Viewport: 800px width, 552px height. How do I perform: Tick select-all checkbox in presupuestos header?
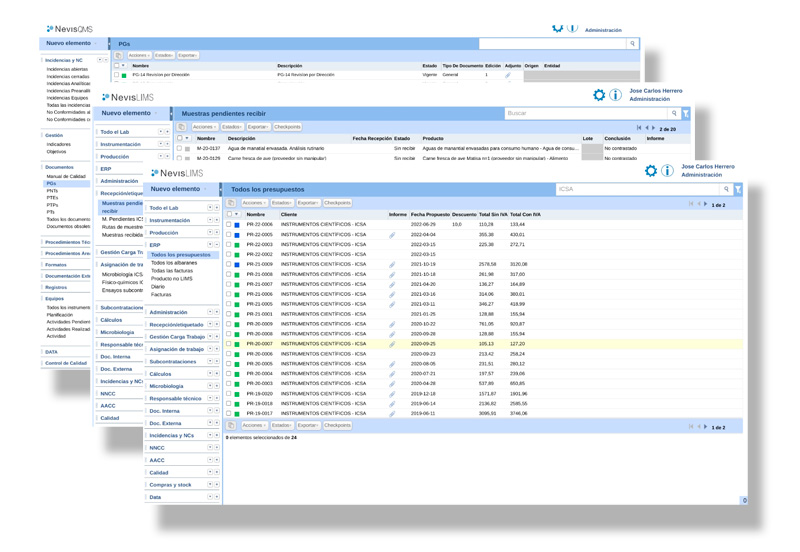[x=230, y=214]
